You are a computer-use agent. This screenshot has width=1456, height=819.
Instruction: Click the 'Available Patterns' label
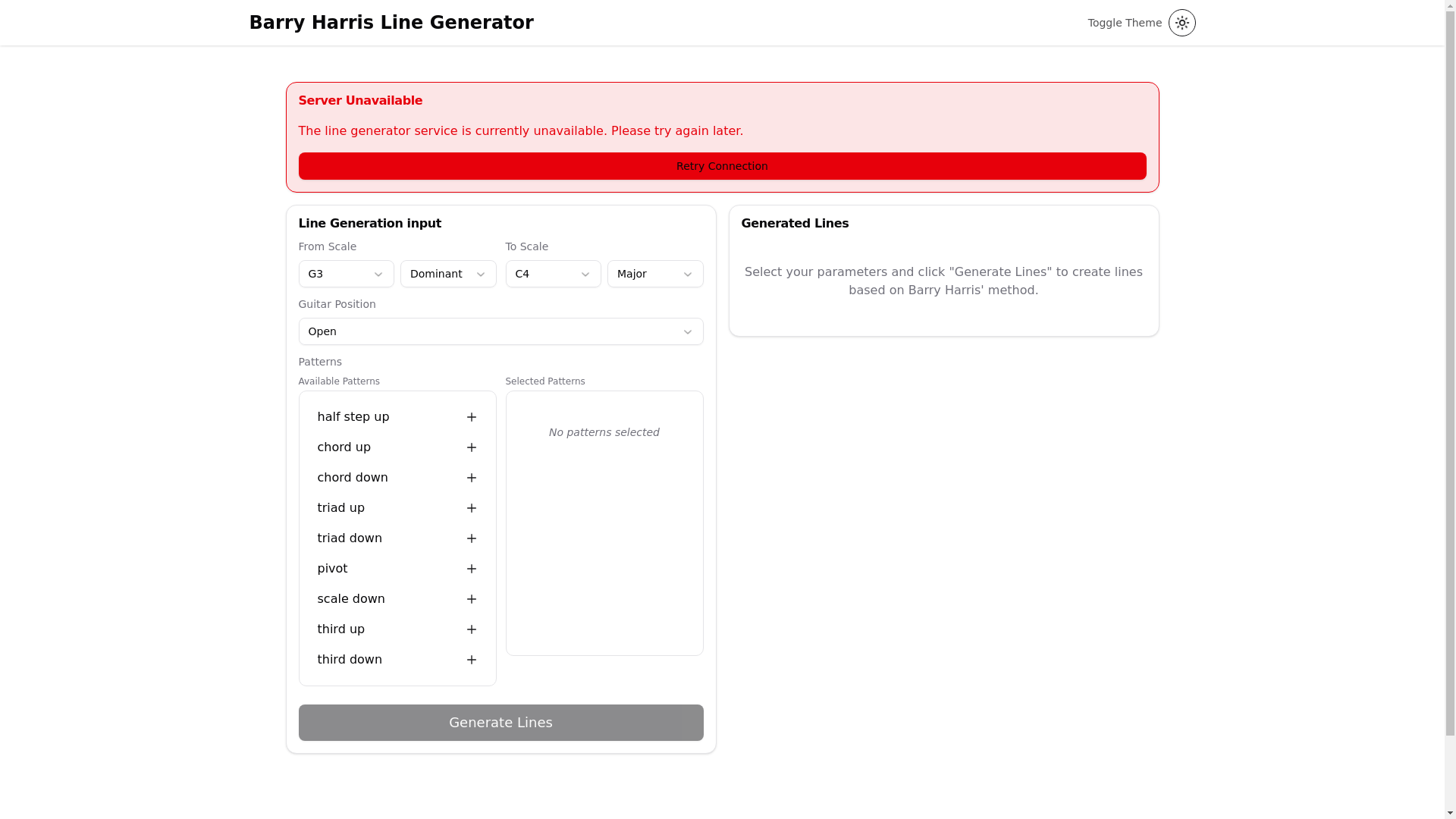click(339, 381)
